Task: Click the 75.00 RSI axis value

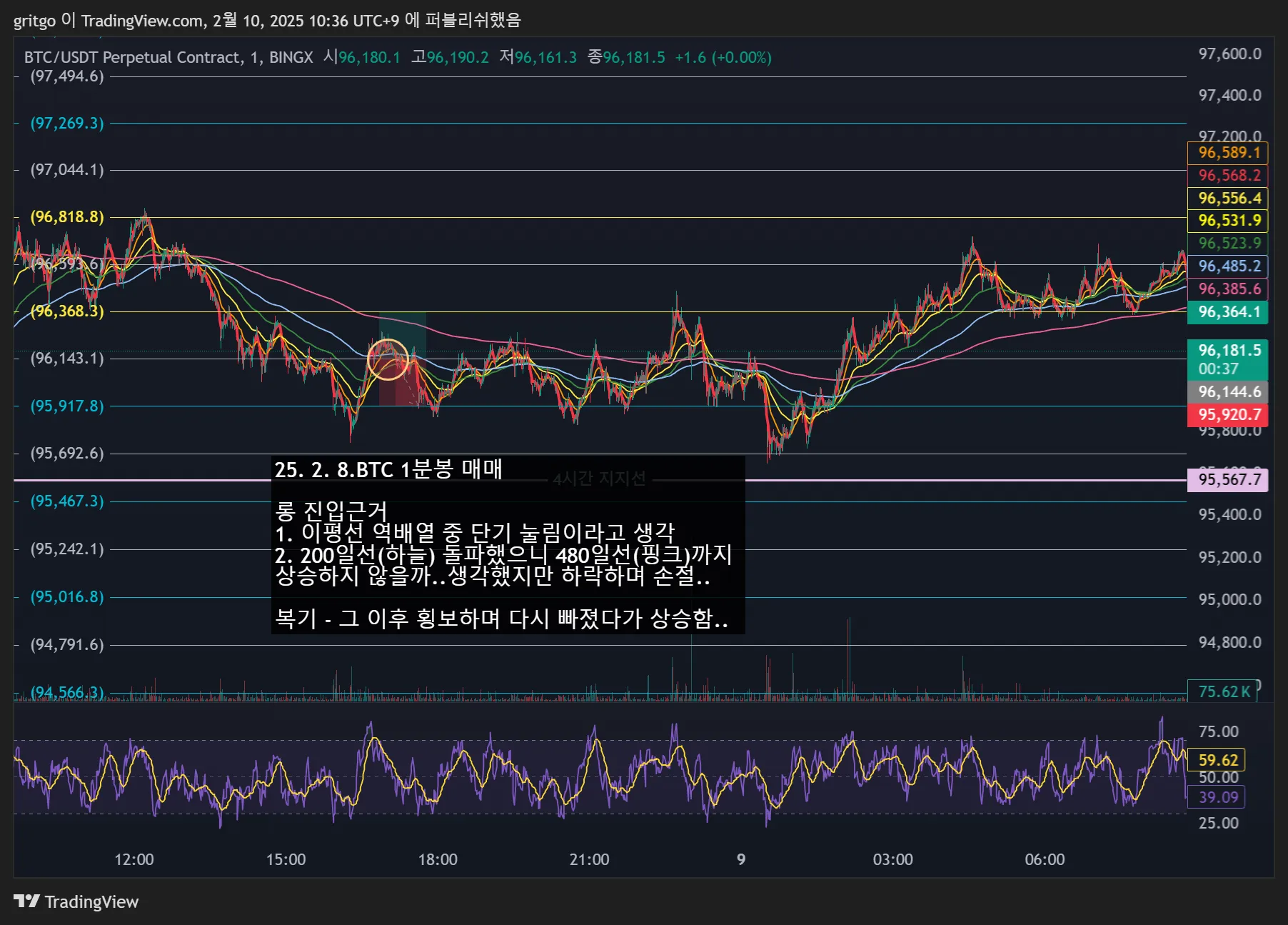Action: tap(1218, 732)
